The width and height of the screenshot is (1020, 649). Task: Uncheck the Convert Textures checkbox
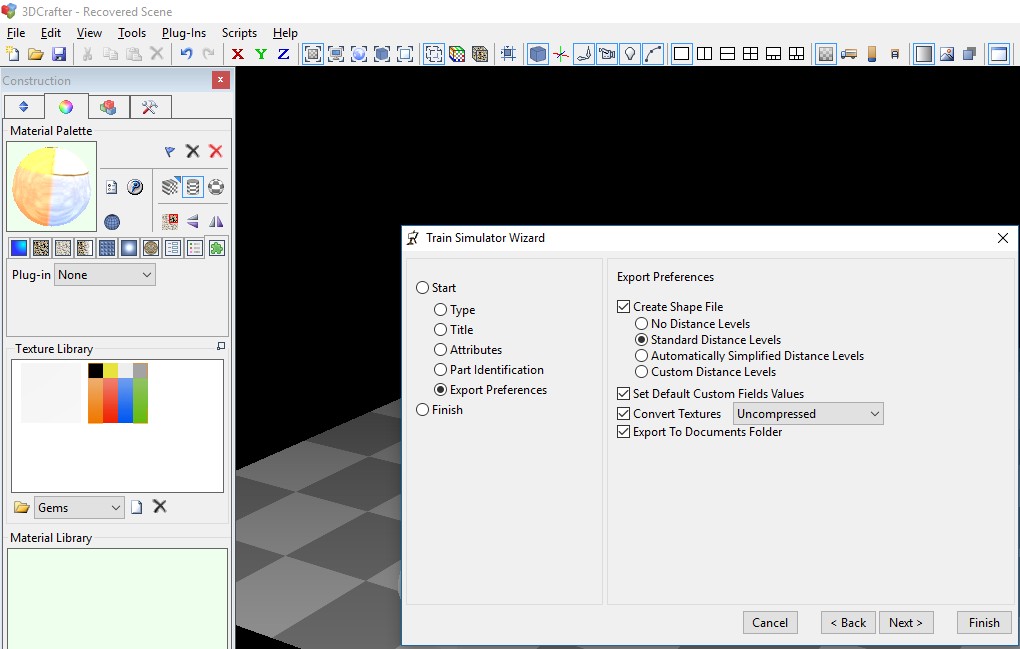coord(623,414)
